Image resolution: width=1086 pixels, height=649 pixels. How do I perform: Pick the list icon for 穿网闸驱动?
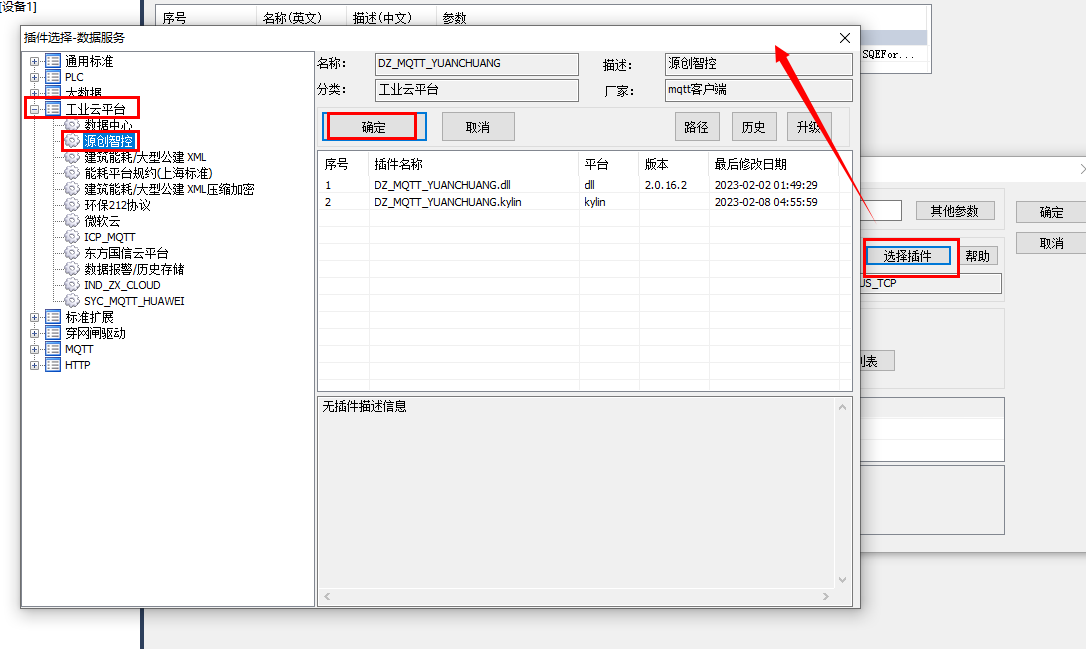click(53, 333)
